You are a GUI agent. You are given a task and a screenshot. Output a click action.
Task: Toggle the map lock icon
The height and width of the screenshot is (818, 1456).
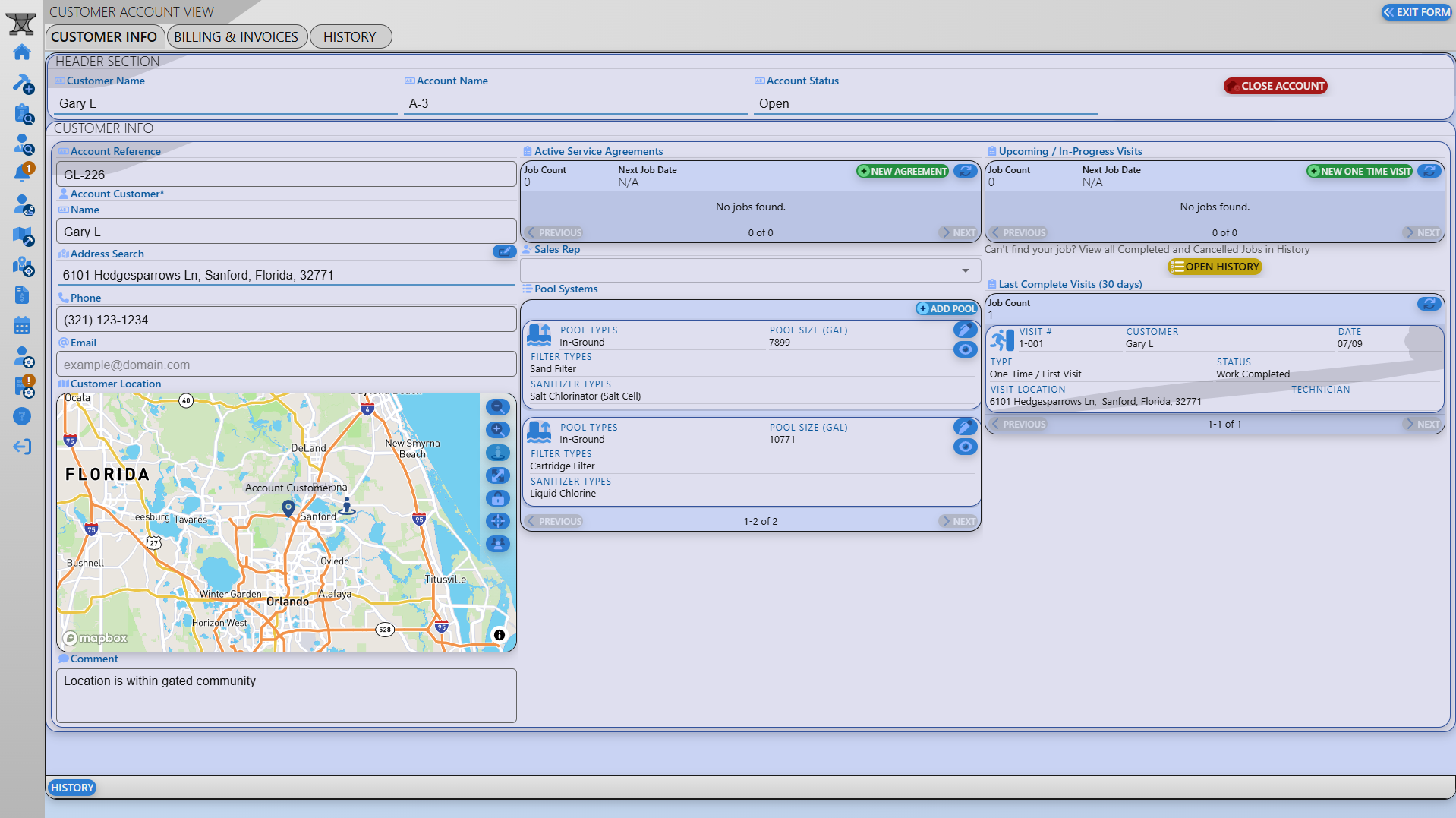(497, 498)
